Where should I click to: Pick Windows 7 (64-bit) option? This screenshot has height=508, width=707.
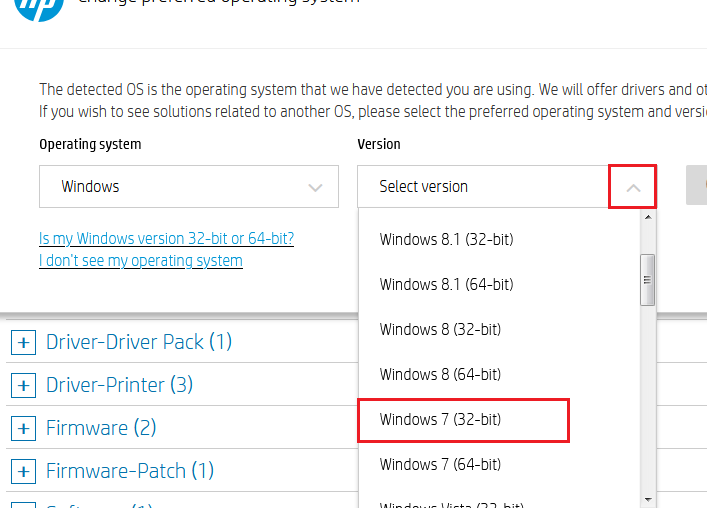pos(440,464)
